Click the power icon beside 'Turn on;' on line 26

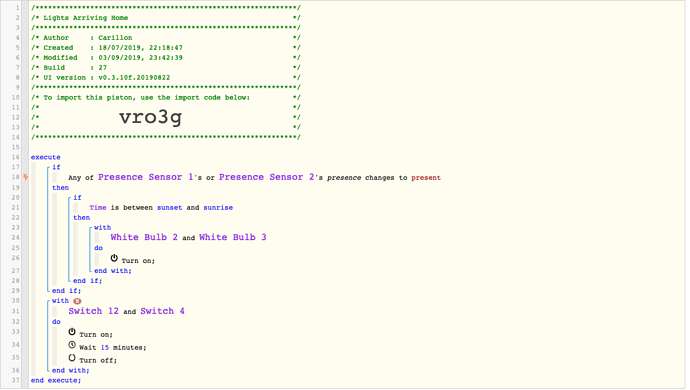click(114, 258)
